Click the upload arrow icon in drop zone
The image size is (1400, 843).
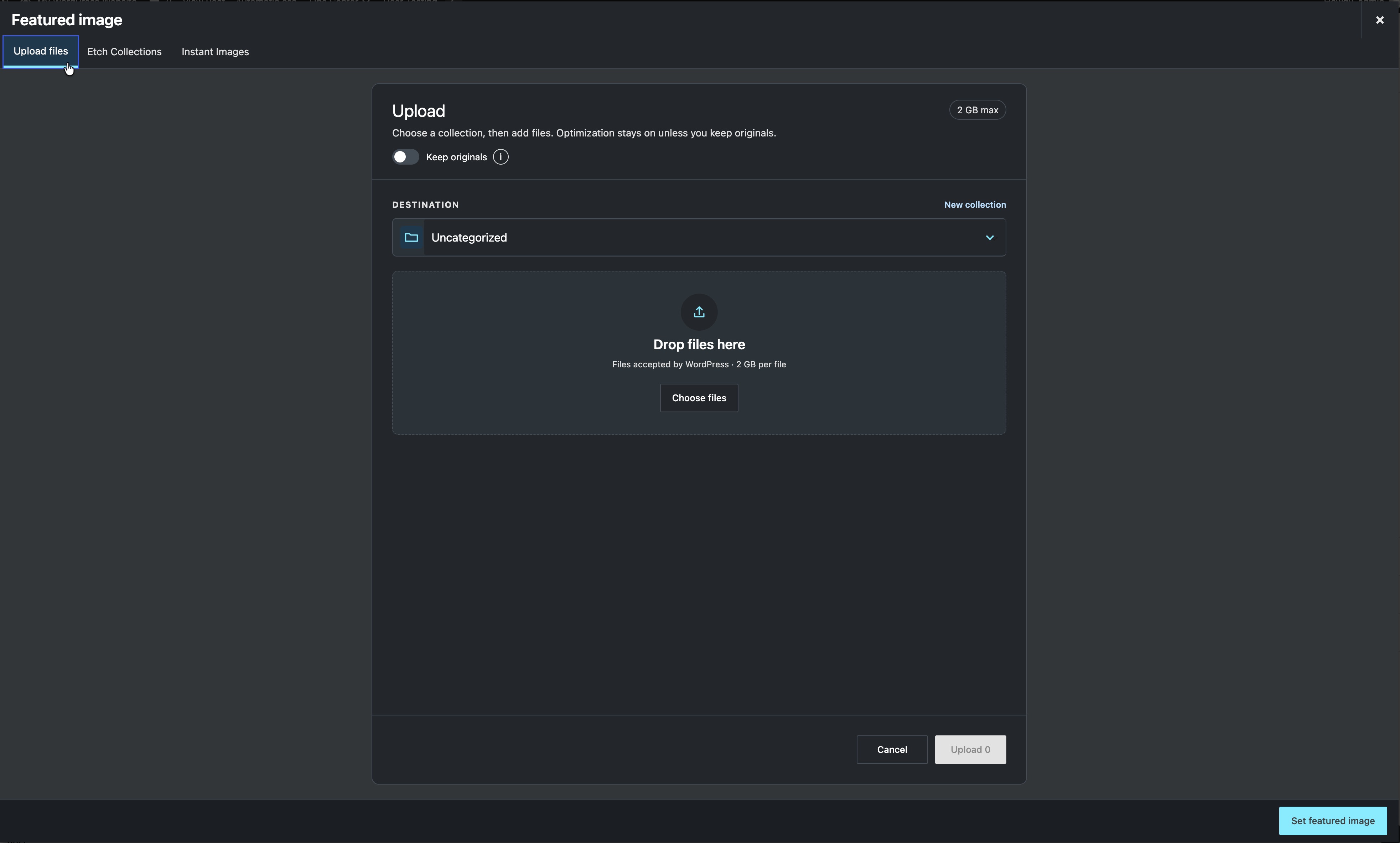(x=699, y=312)
